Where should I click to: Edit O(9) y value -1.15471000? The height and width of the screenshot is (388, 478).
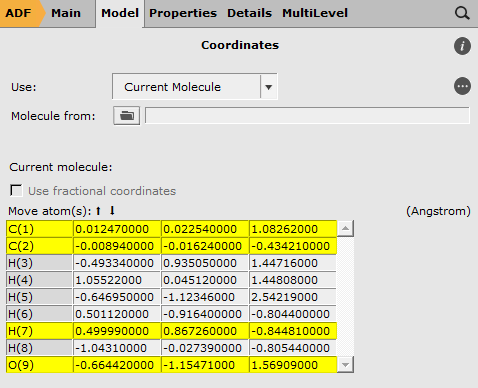pos(205,365)
